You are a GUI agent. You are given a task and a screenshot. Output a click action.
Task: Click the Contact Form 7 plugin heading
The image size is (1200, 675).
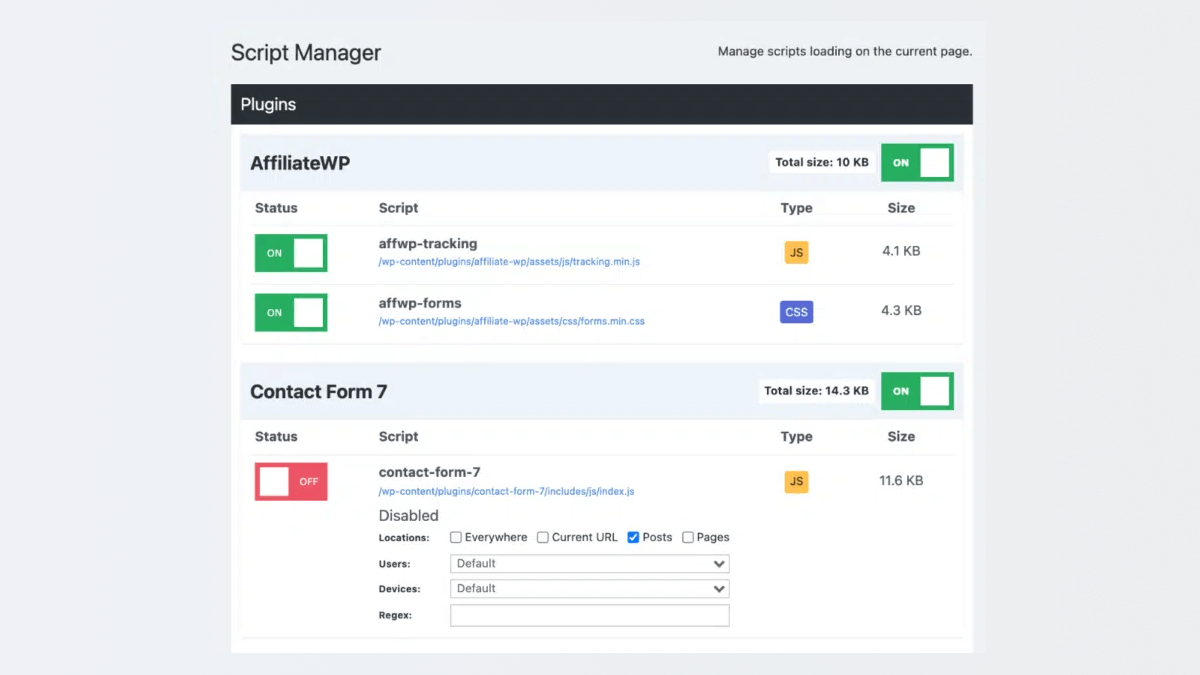pyautogui.click(x=318, y=392)
